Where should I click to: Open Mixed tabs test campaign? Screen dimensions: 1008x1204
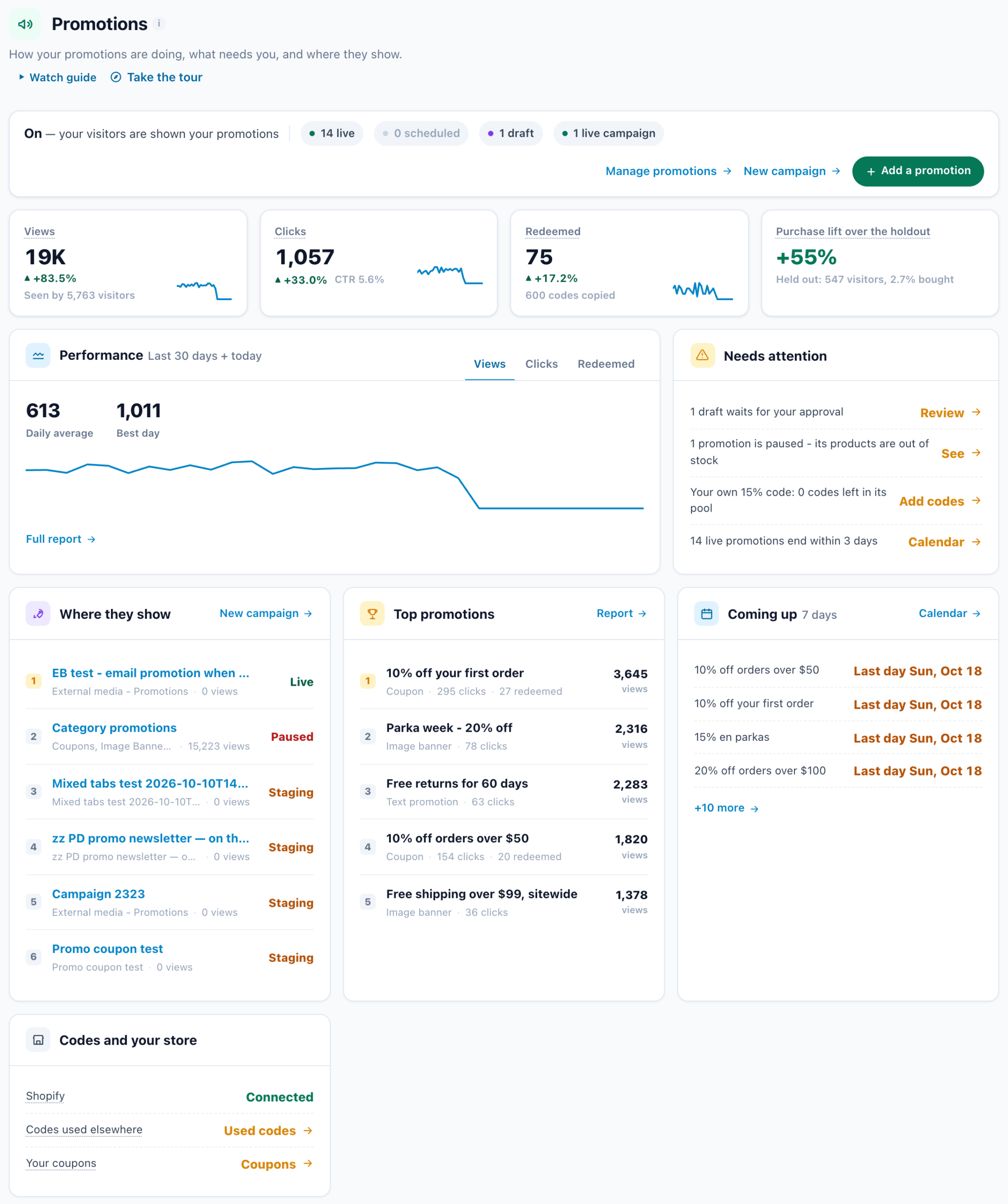(x=150, y=783)
